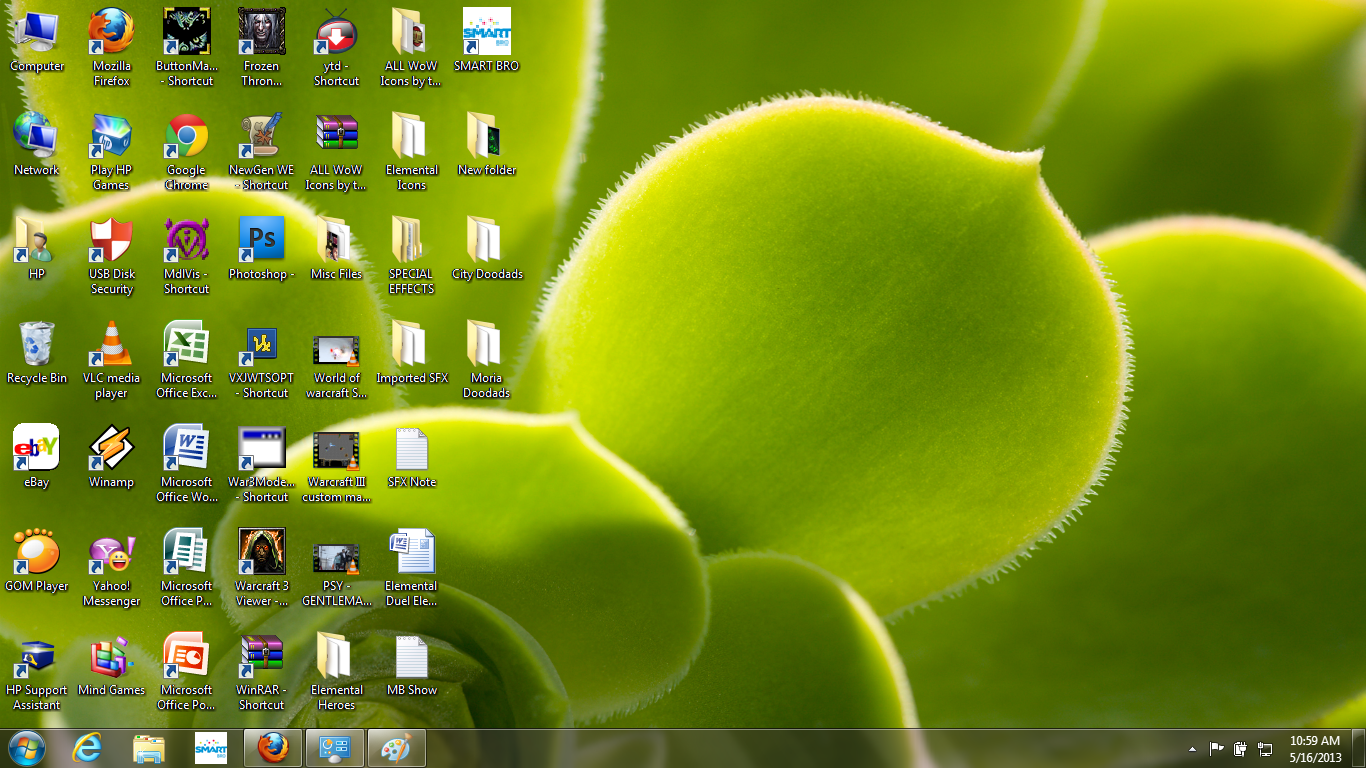Select the Imported SFX folder
Viewport: 1366px width, 768px height.
click(x=412, y=352)
